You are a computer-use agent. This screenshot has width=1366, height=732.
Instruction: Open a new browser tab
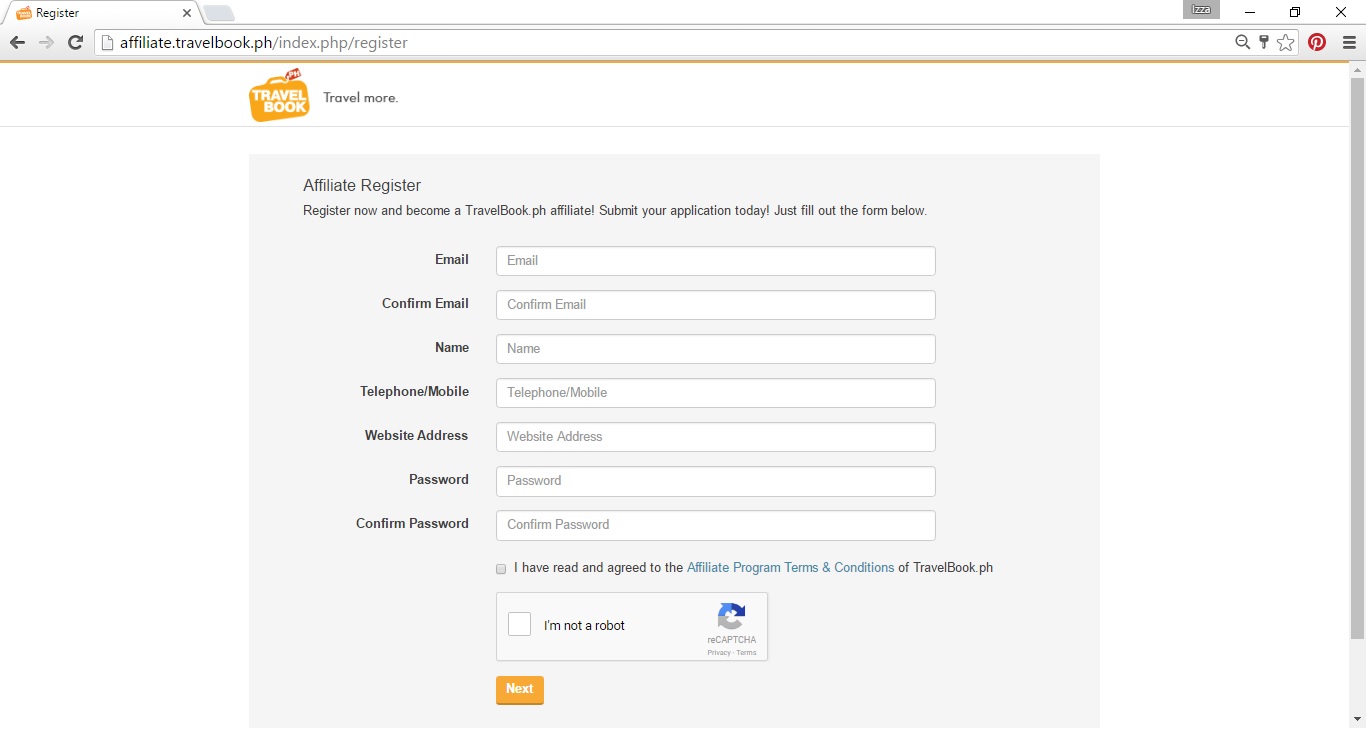(219, 13)
